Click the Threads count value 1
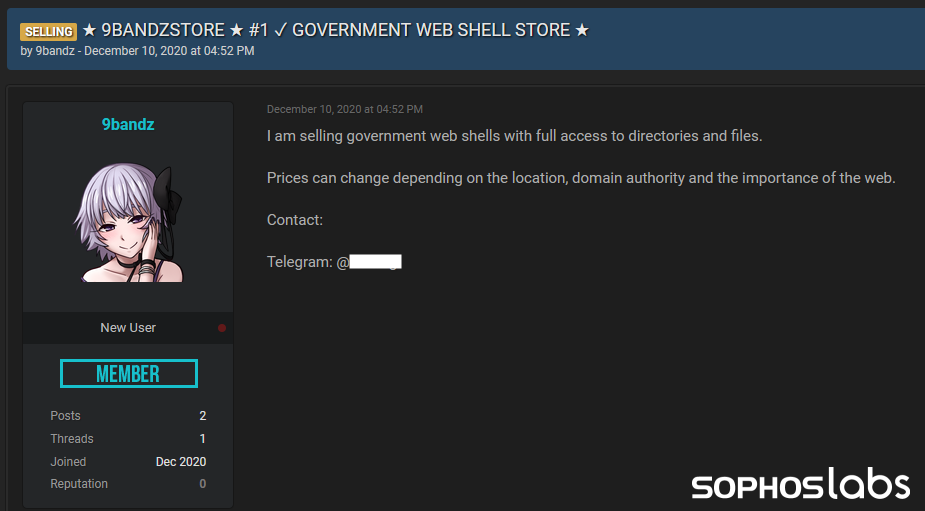The height and width of the screenshot is (511, 925). point(203,439)
